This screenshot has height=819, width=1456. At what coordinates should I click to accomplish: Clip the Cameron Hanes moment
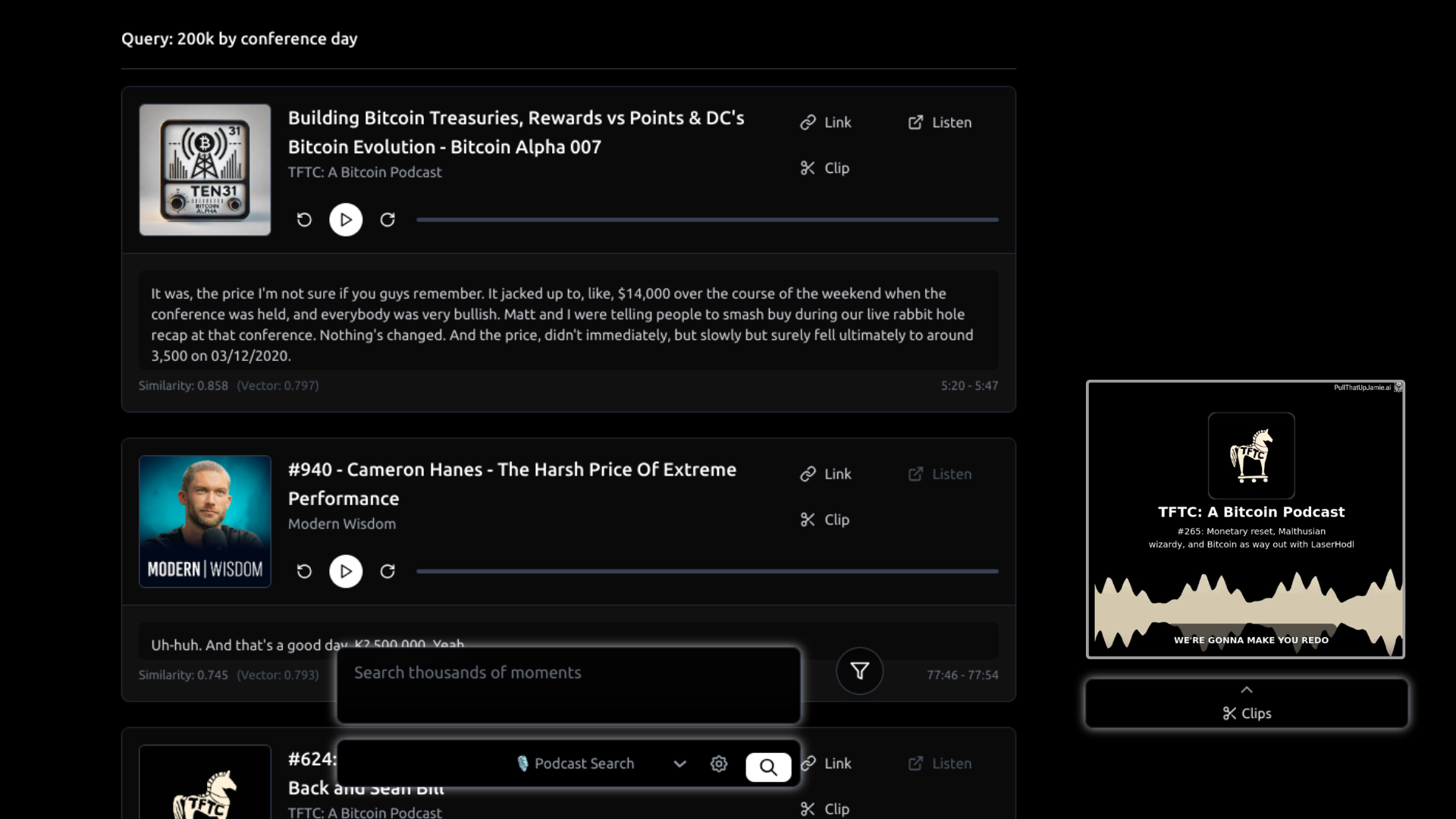point(825,519)
